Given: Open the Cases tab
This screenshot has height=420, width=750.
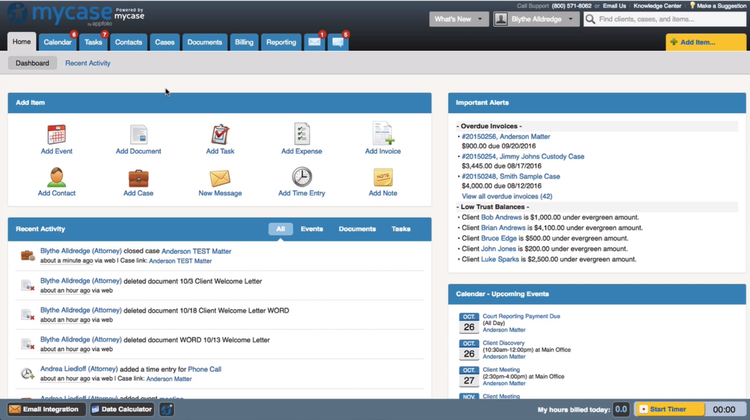Looking at the screenshot, I should point(165,42).
